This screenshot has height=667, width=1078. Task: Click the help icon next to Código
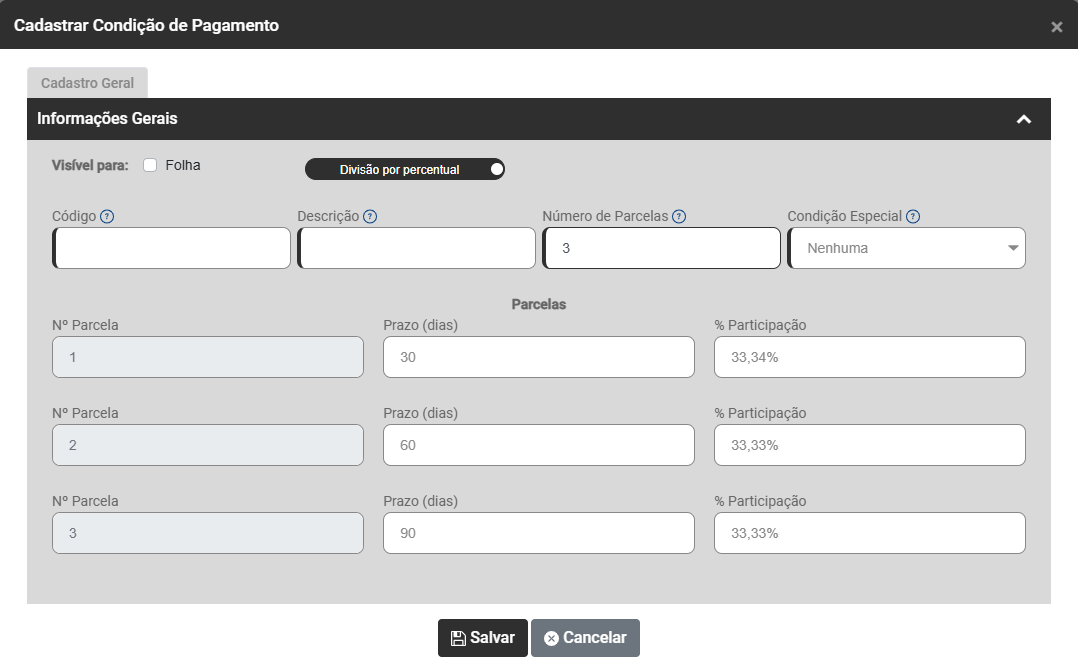[x=107, y=217]
